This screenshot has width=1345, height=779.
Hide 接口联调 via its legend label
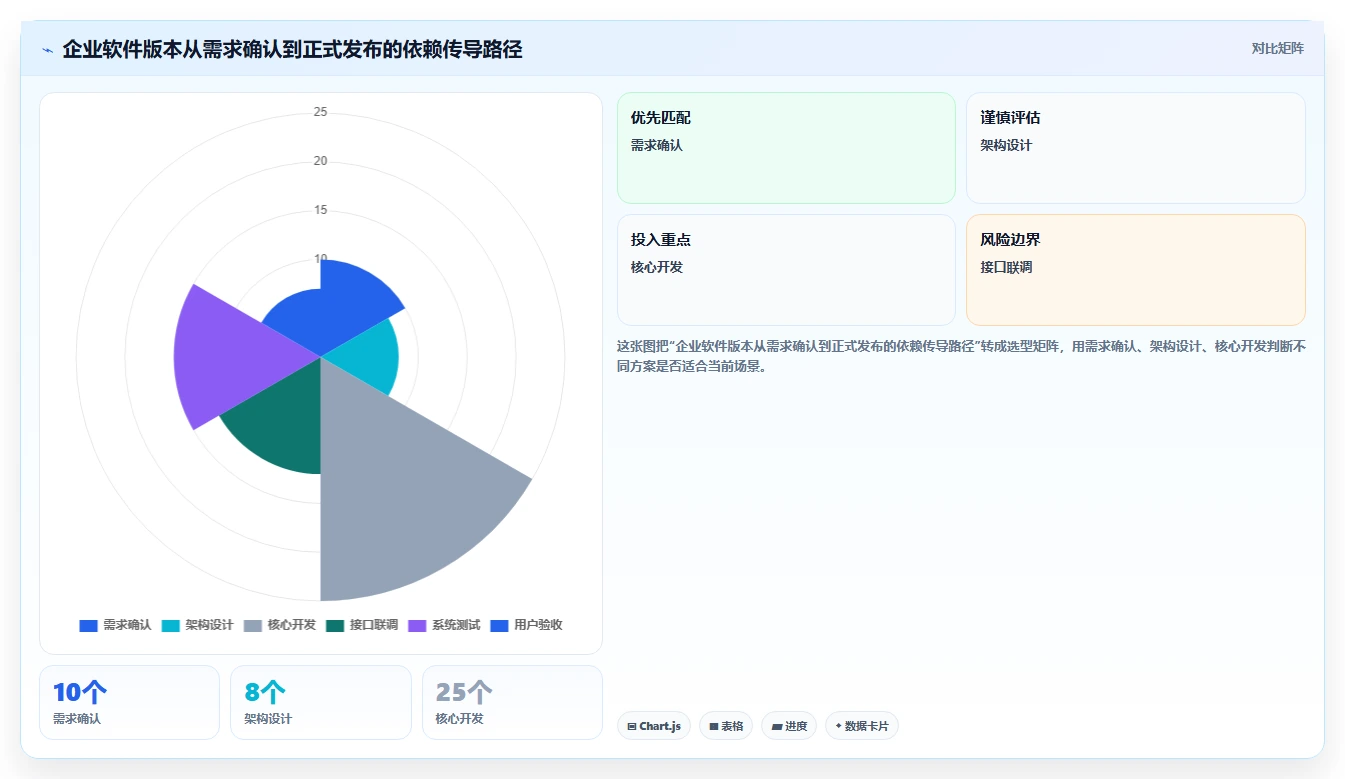pyautogui.click(x=374, y=625)
